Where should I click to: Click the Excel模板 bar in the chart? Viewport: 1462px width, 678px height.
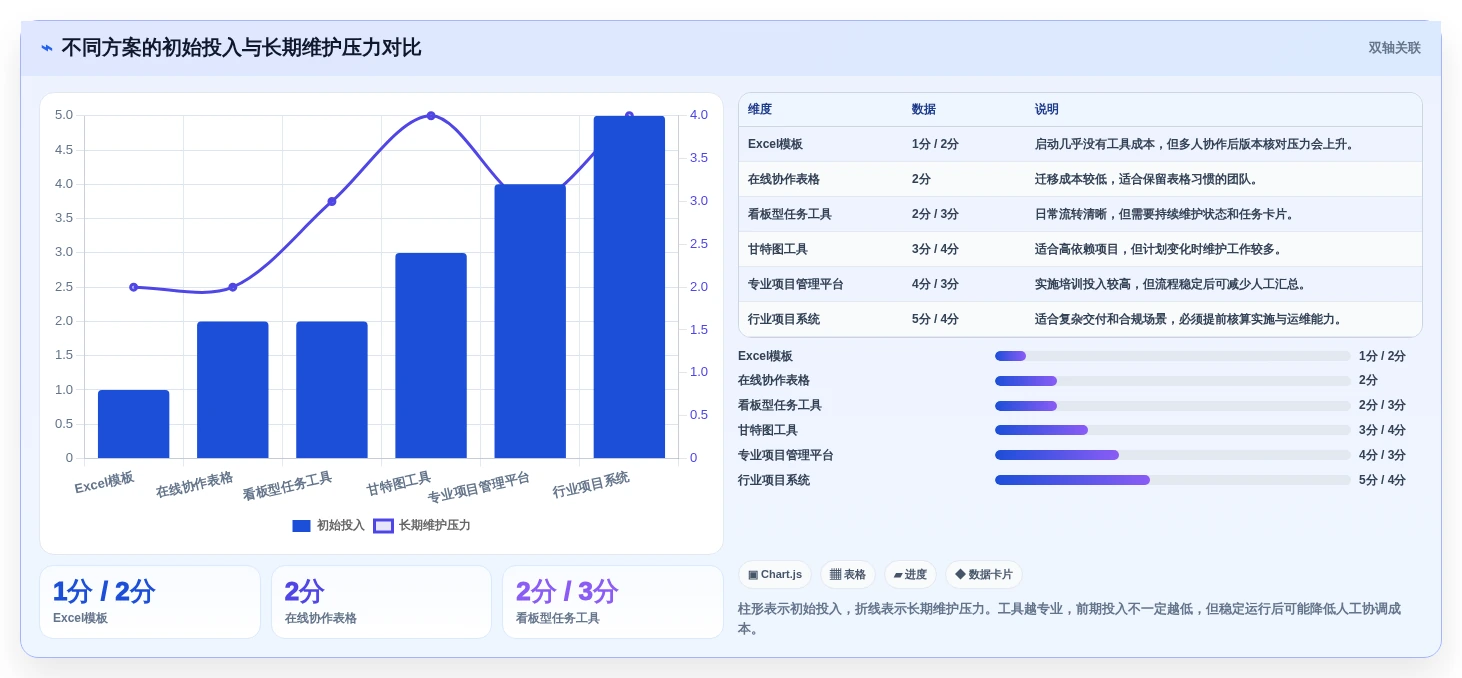click(134, 424)
